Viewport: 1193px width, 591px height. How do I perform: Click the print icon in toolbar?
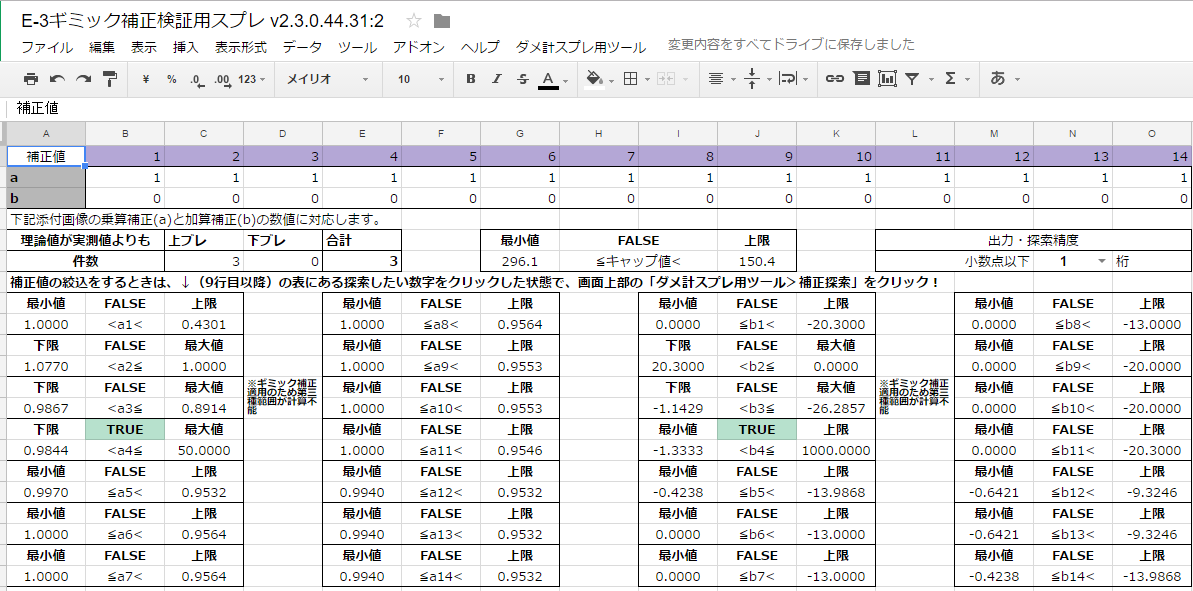pos(31,79)
